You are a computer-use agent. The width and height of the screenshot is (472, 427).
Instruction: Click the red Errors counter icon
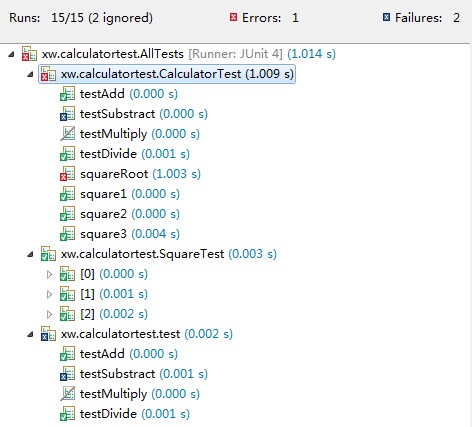233,17
